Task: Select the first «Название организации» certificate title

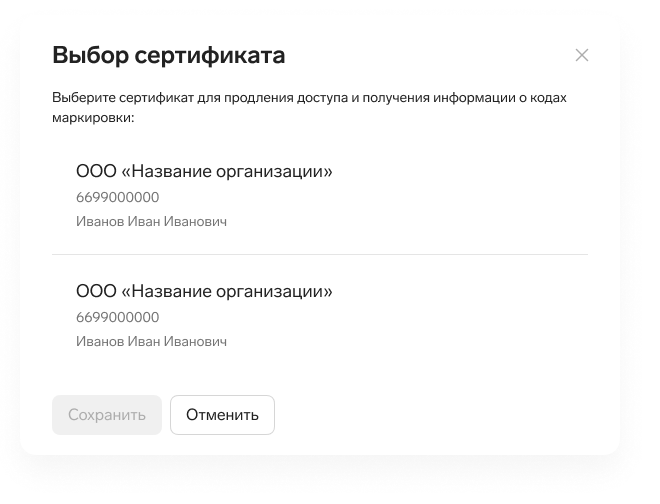Action: [204, 171]
